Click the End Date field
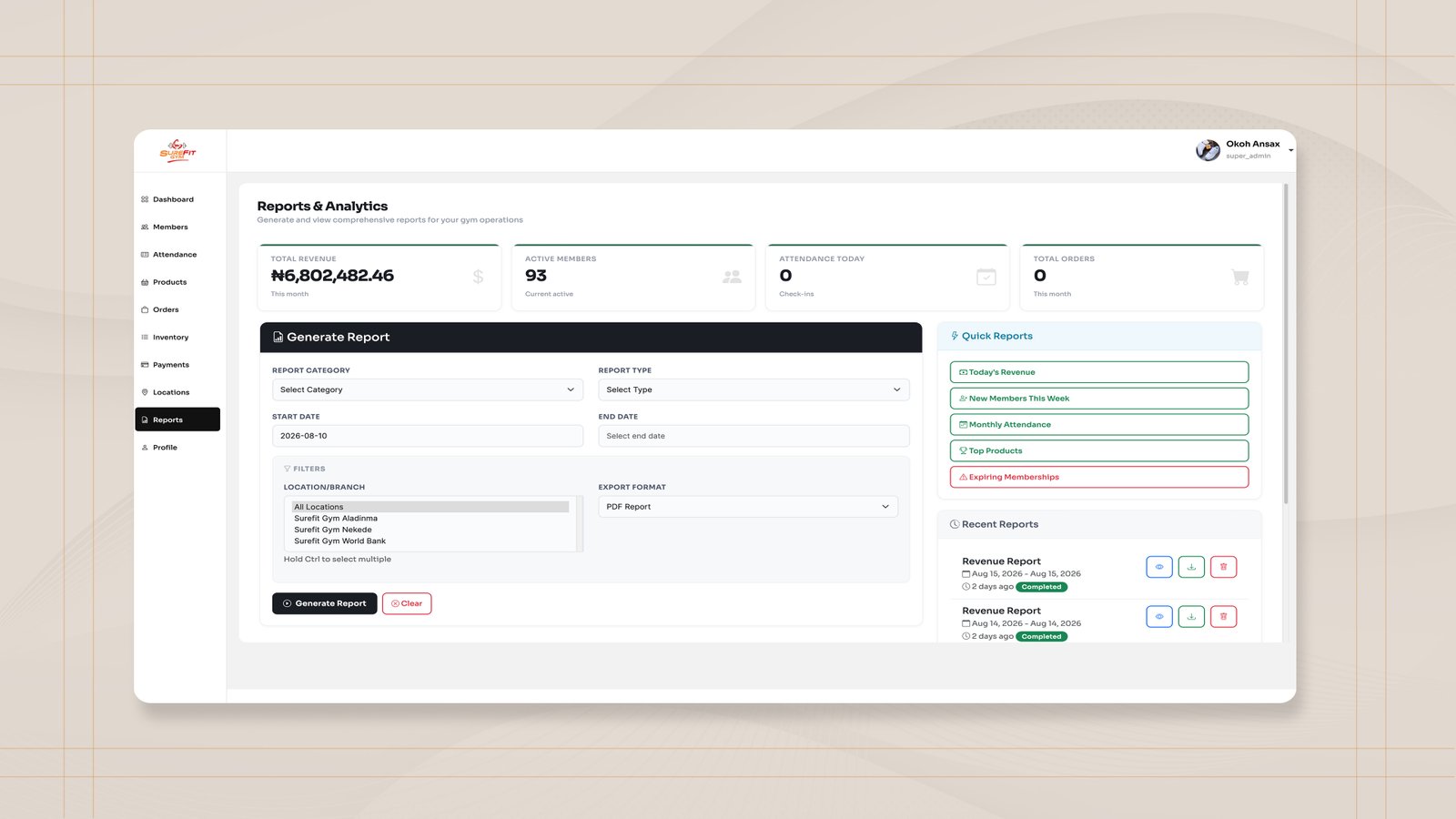This screenshot has height=819, width=1456. click(x=753, y=436)
